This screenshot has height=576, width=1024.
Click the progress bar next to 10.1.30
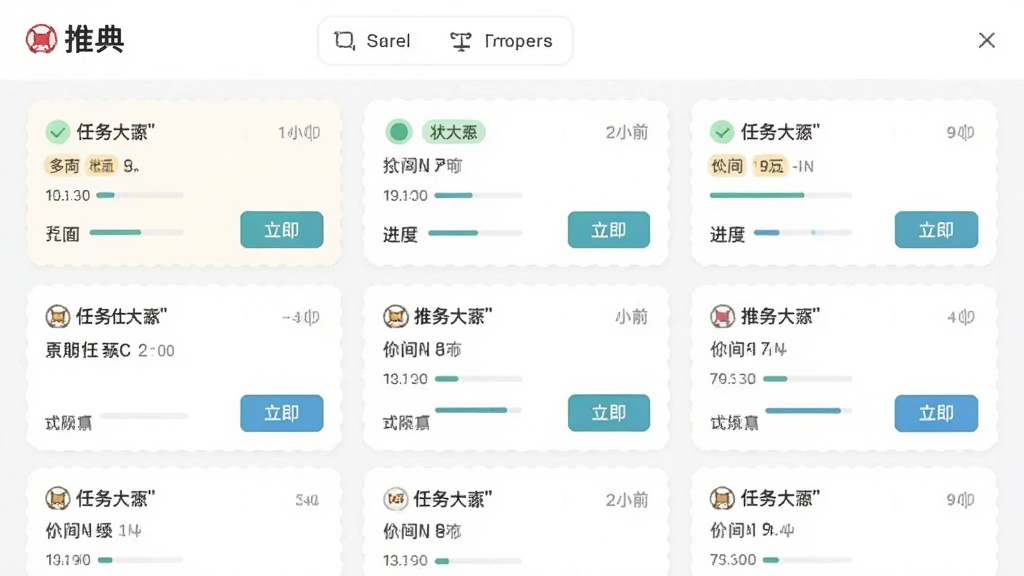[140, 195]
